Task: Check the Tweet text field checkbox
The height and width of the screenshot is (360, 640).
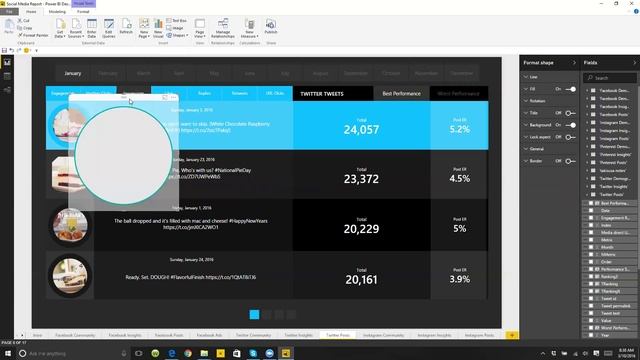Action: pyautogui.click(x=591, y=313)
